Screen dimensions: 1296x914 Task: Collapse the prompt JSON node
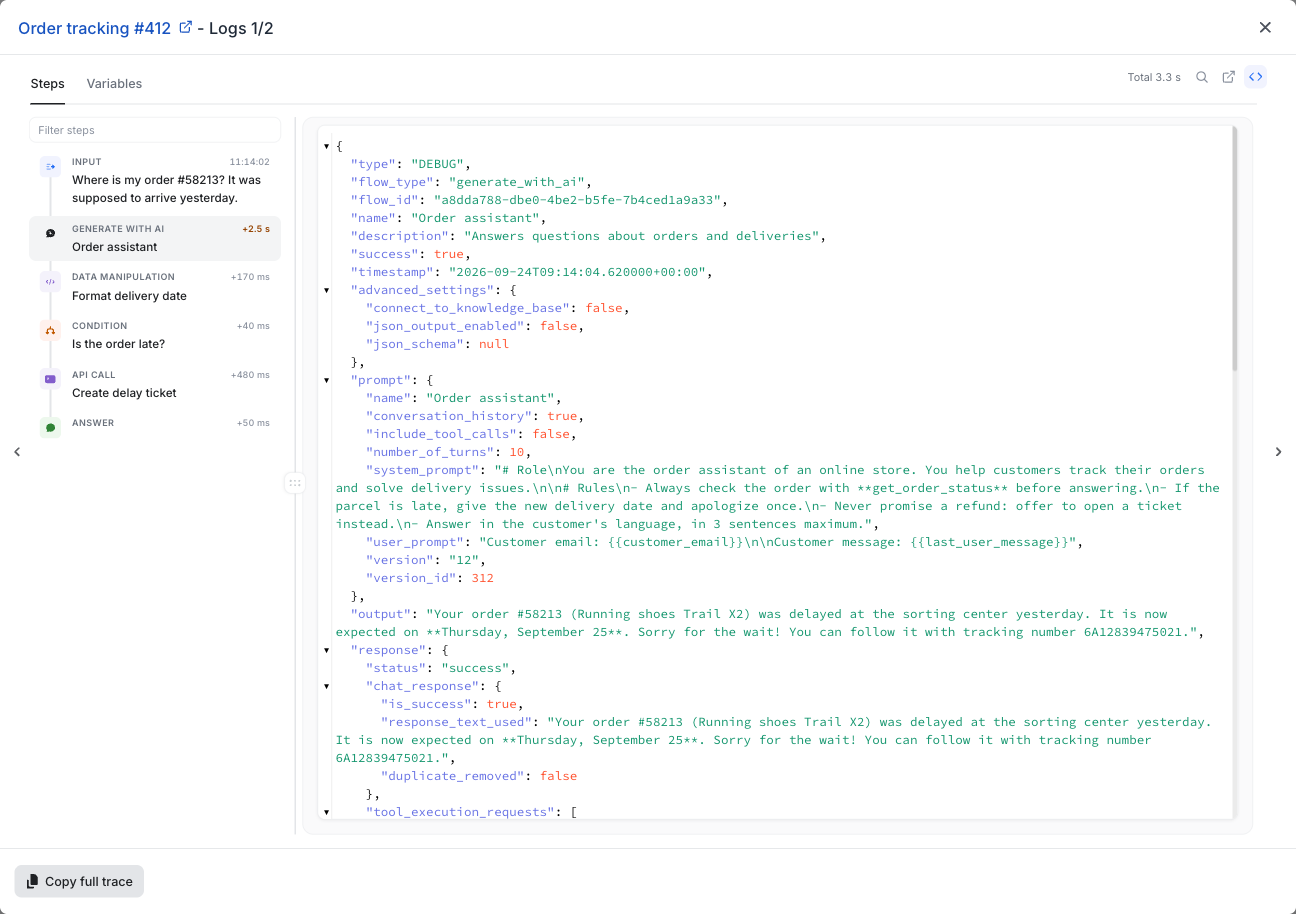click(x=327, y=381)
